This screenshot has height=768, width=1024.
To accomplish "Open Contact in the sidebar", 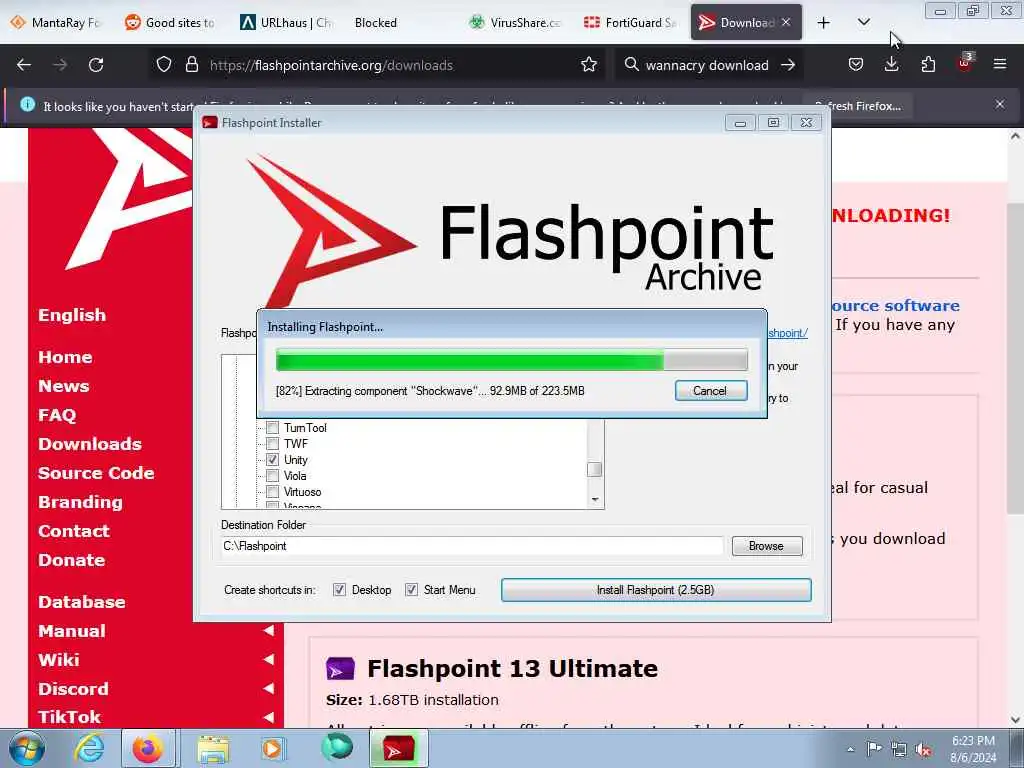I will pos(74,531).
